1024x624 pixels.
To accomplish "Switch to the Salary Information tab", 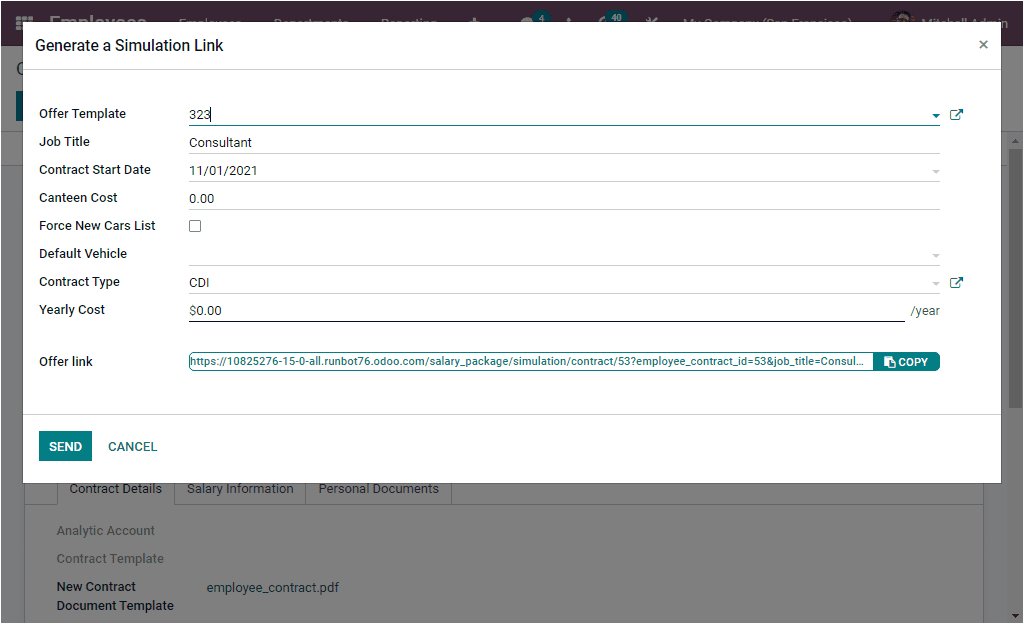I will click(239, 488).
